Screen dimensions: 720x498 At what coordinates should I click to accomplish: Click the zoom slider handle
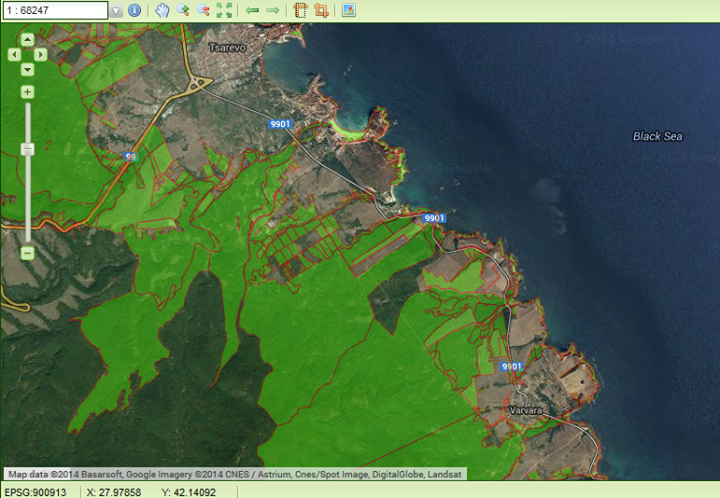pyautogui.click(x=27, y=149)
